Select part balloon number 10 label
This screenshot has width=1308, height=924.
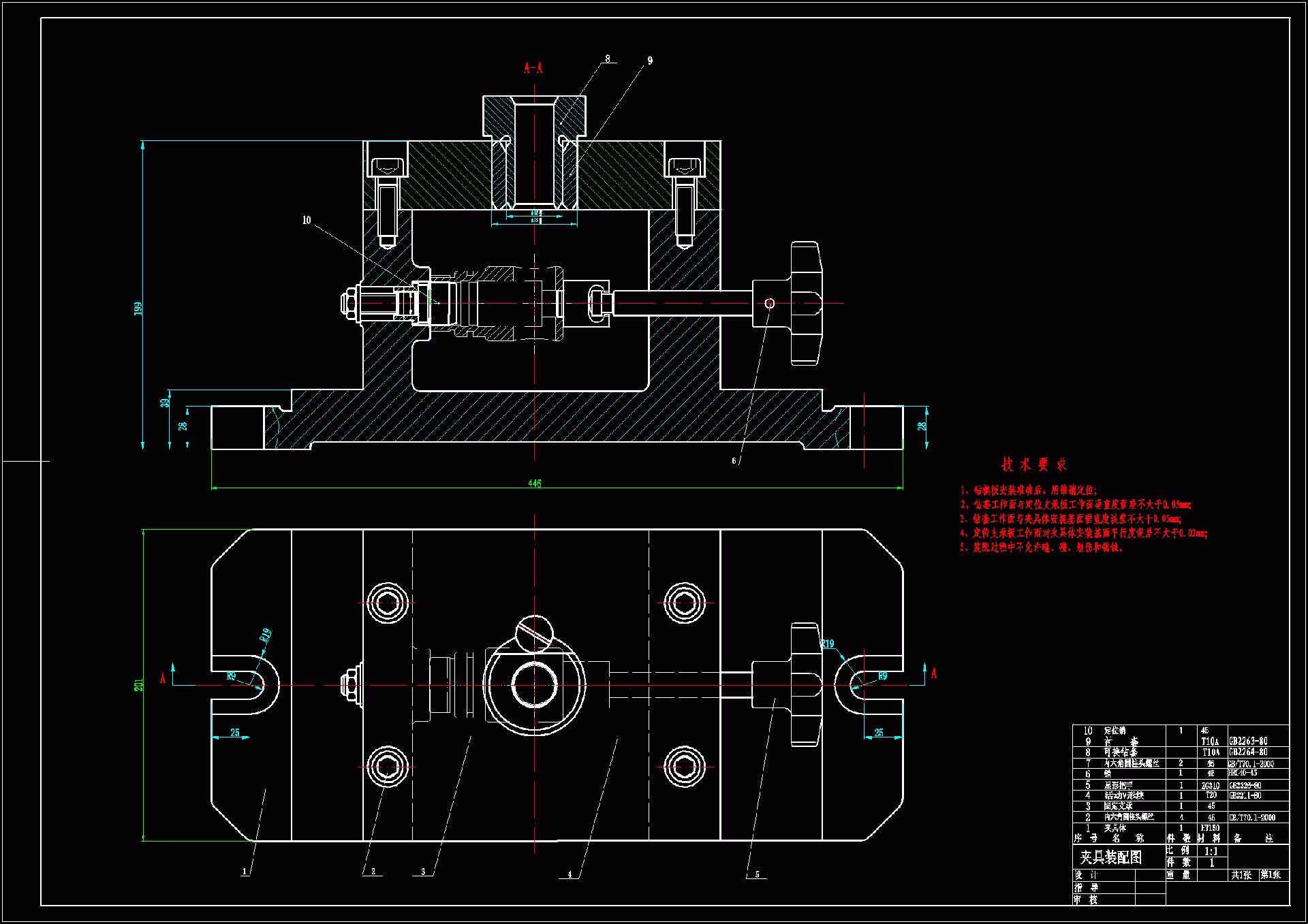tap(307, 220)
